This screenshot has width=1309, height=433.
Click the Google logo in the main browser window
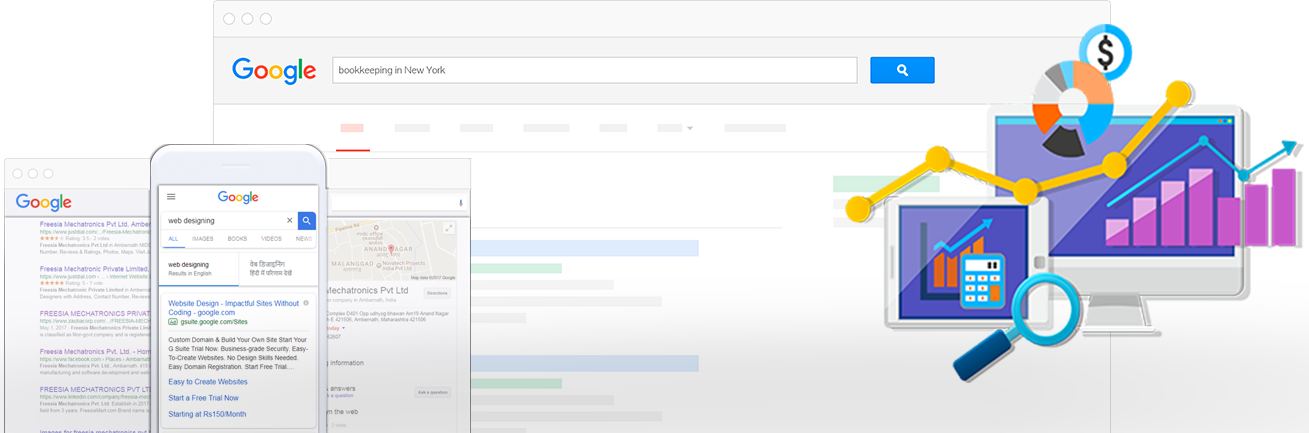274,70
